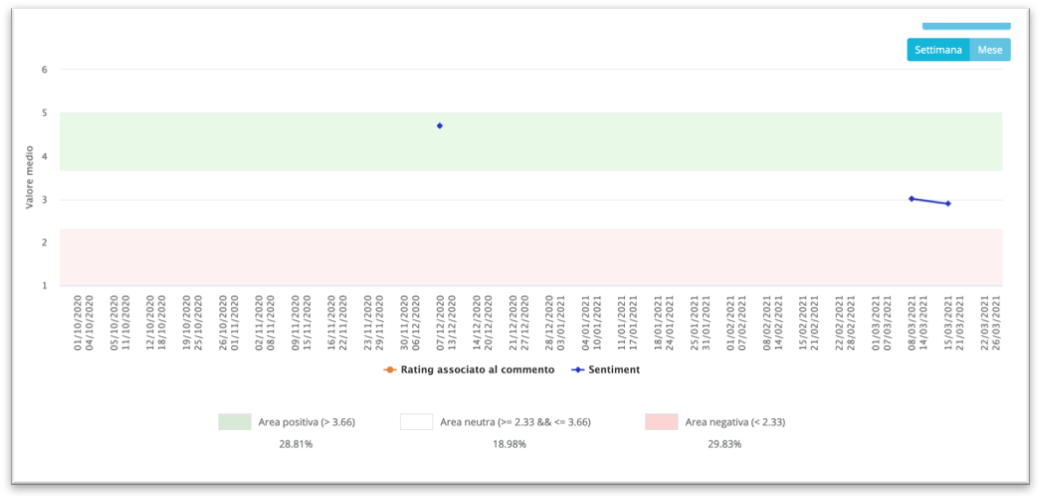This screenshot has width=1041, height=499.
Task: Click the 'Area negativa (< 2.33)' label
Action: point(735,422)
